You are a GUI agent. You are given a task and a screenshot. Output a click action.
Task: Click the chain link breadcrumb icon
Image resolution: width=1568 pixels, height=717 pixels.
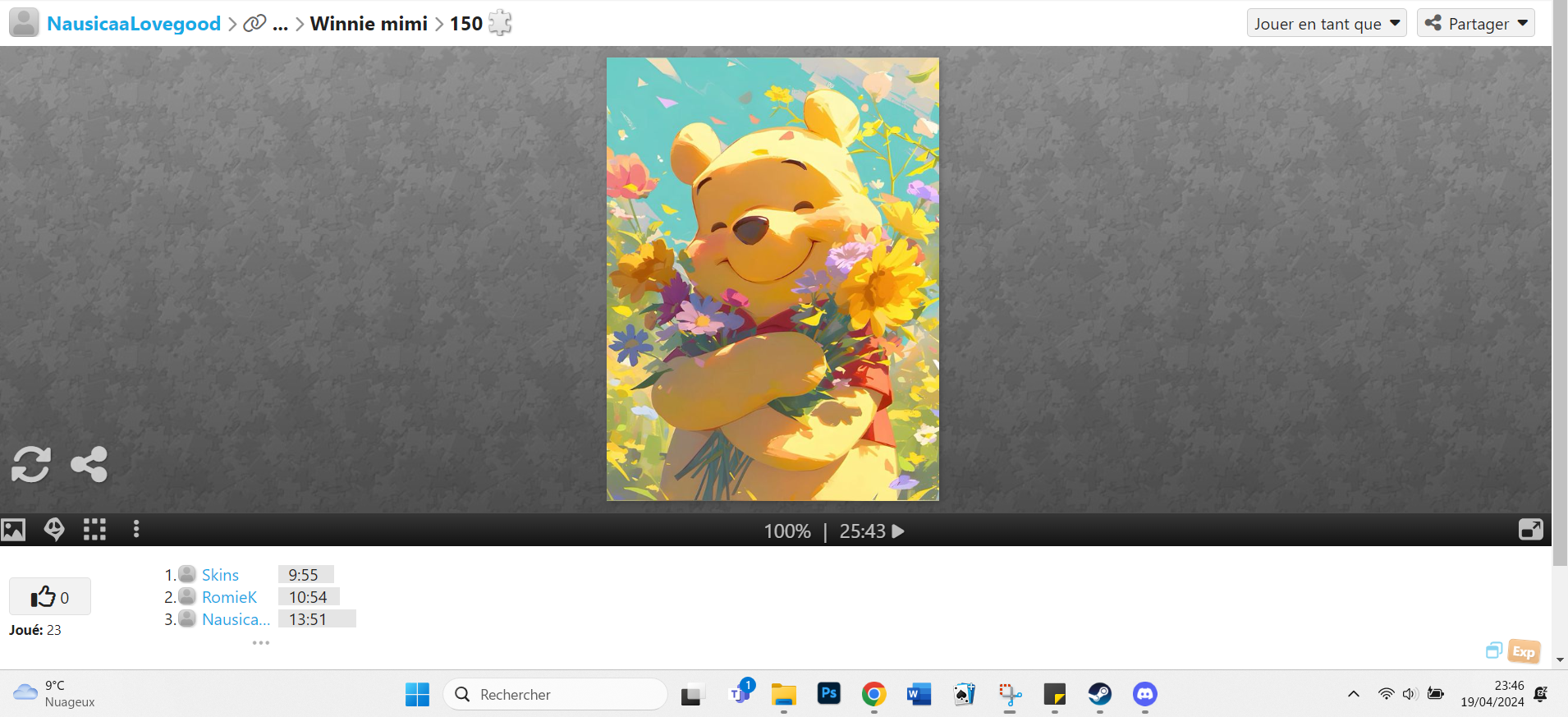click(x=254, y=24)
